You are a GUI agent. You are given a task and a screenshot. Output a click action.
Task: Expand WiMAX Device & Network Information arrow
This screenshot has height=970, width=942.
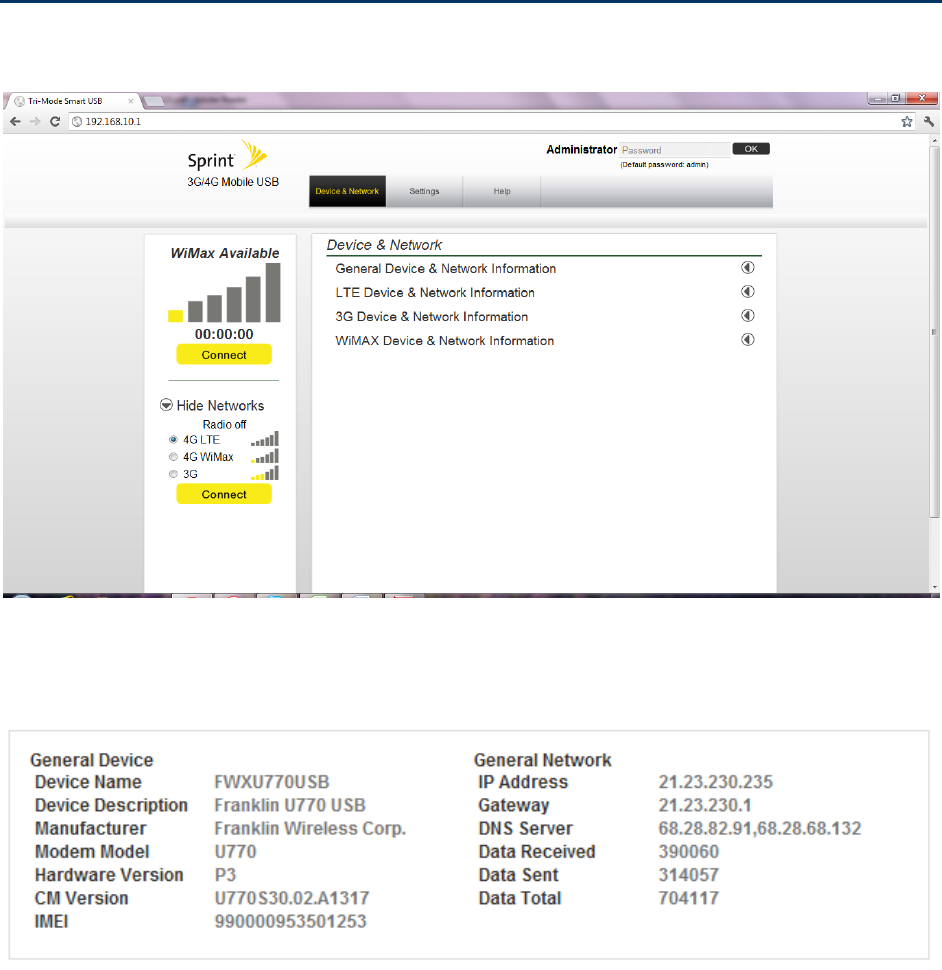[748, 340]
